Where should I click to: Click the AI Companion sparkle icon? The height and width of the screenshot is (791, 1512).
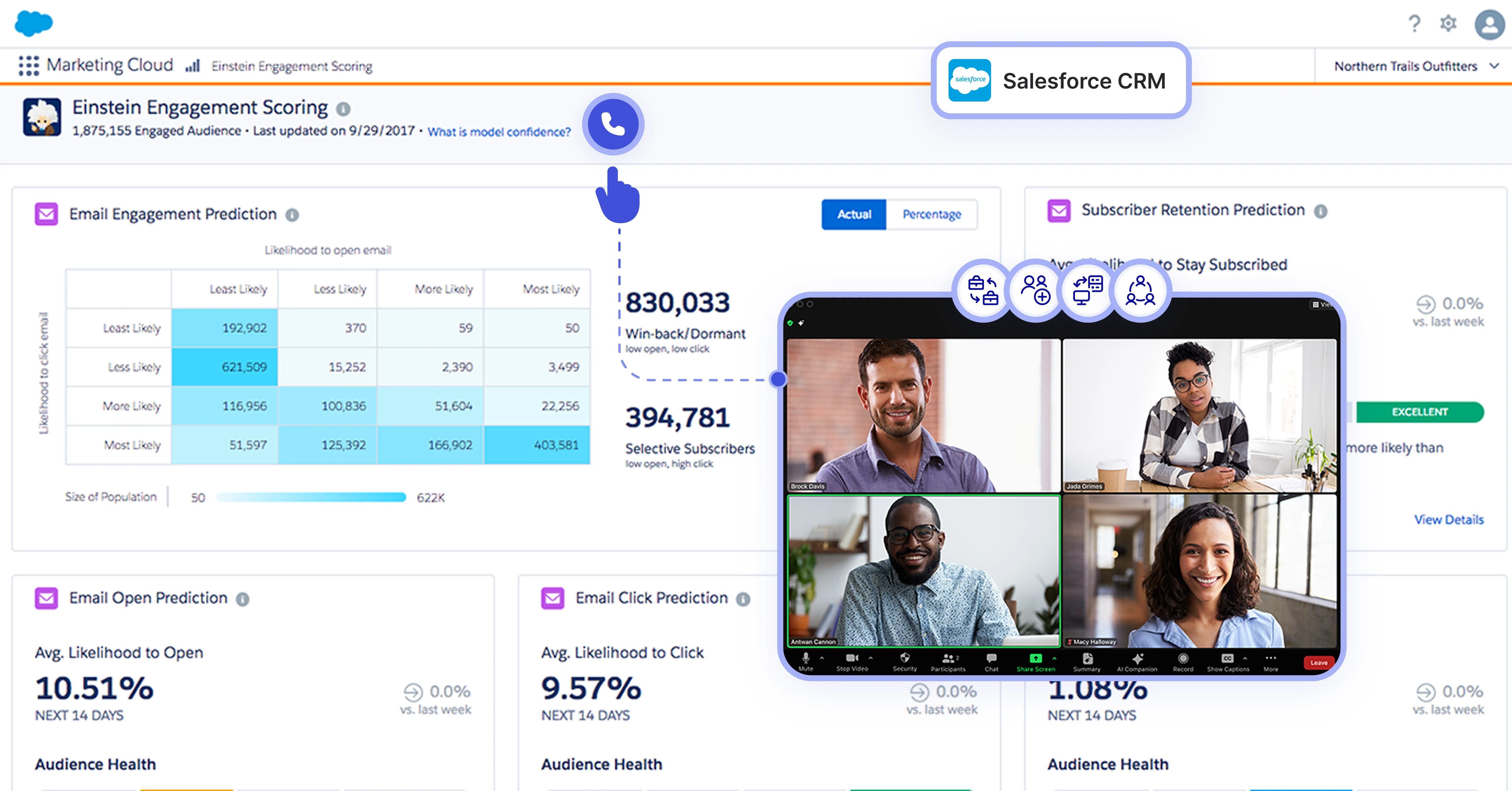pos(1138,658)
